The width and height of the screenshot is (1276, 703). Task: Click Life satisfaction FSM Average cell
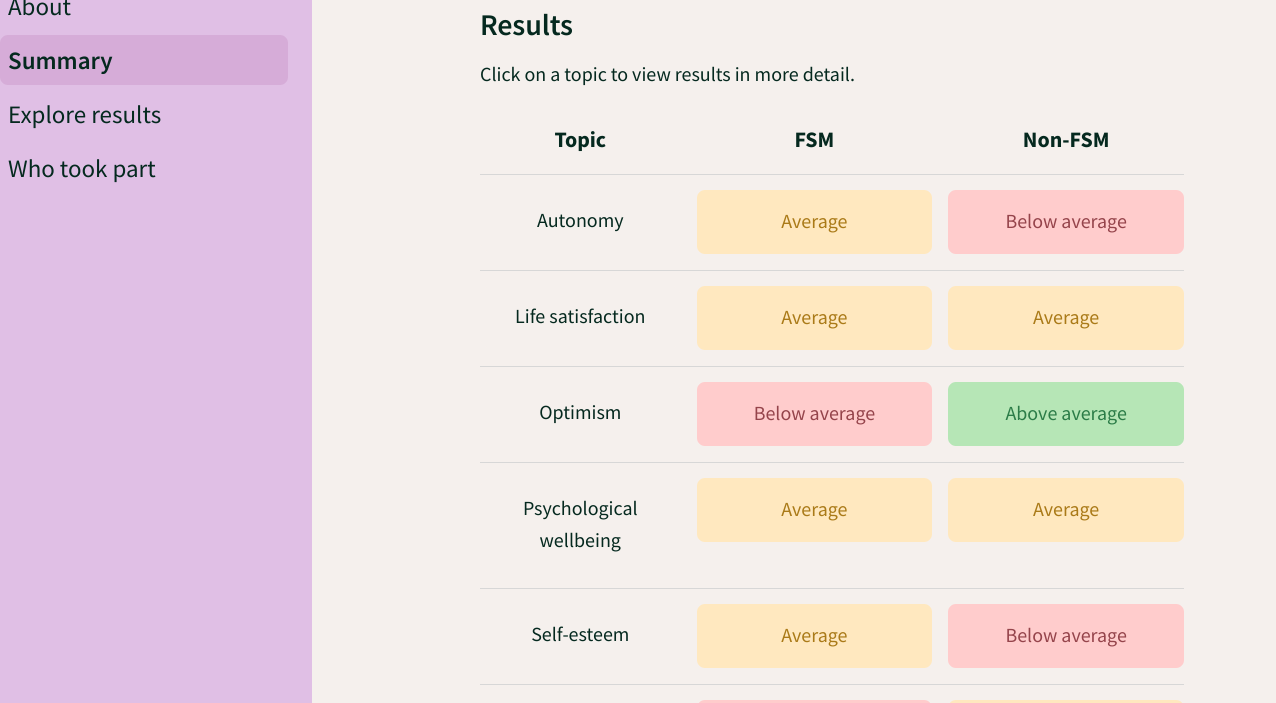[x=814, y=318]
